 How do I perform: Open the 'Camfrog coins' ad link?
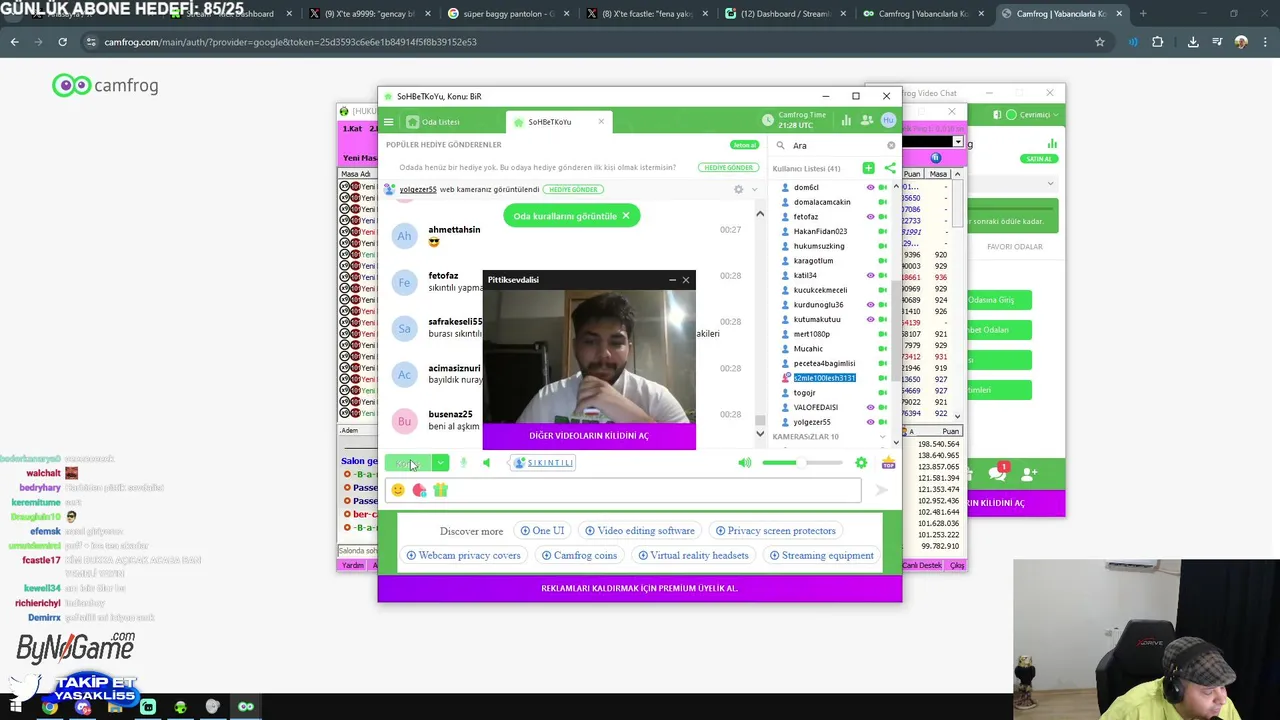click(579, 555)
